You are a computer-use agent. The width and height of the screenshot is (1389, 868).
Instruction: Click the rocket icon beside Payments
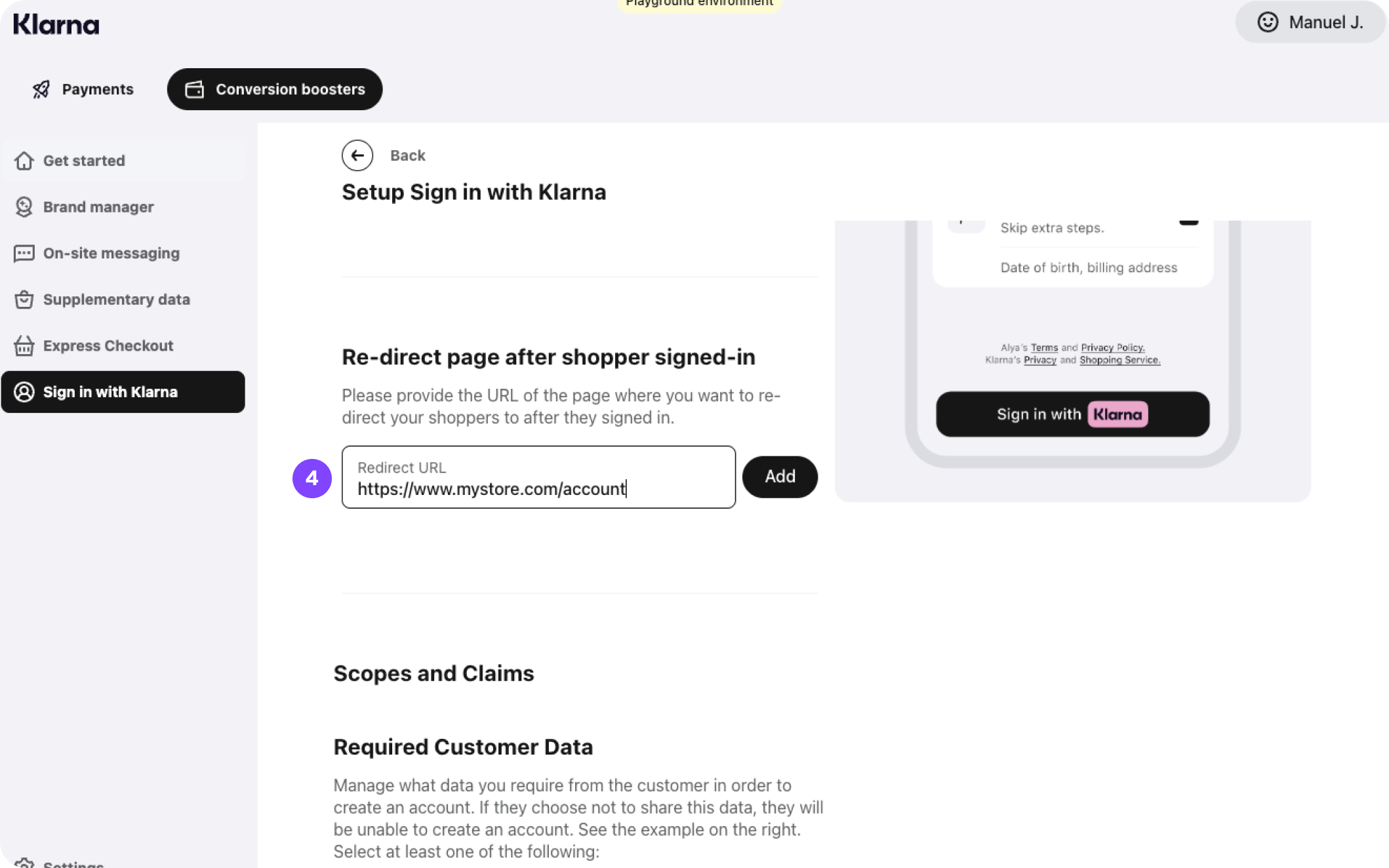(x=41, y=89)
